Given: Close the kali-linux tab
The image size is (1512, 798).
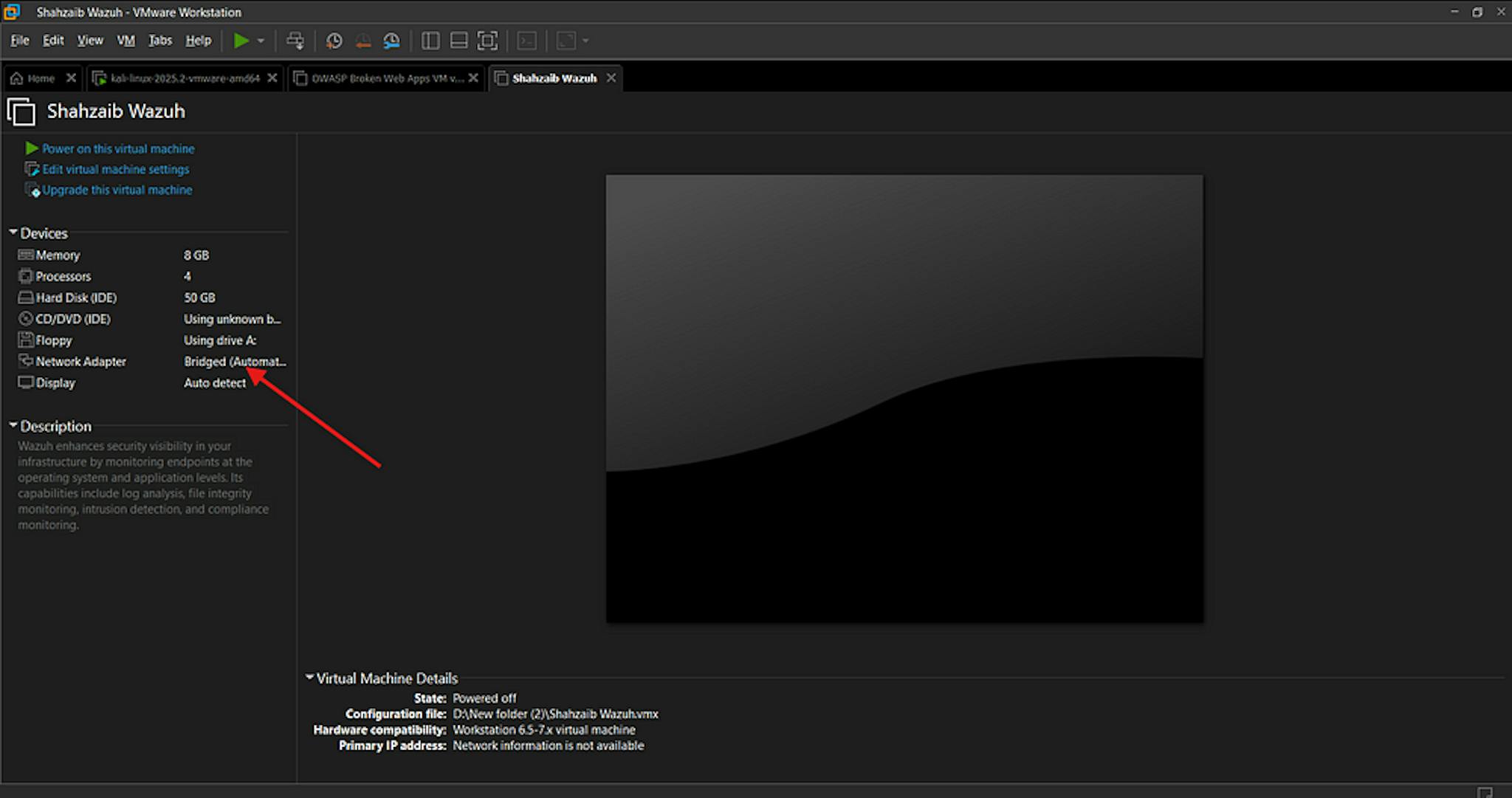Looking at the screenshot, I should [x=272, y=78].
